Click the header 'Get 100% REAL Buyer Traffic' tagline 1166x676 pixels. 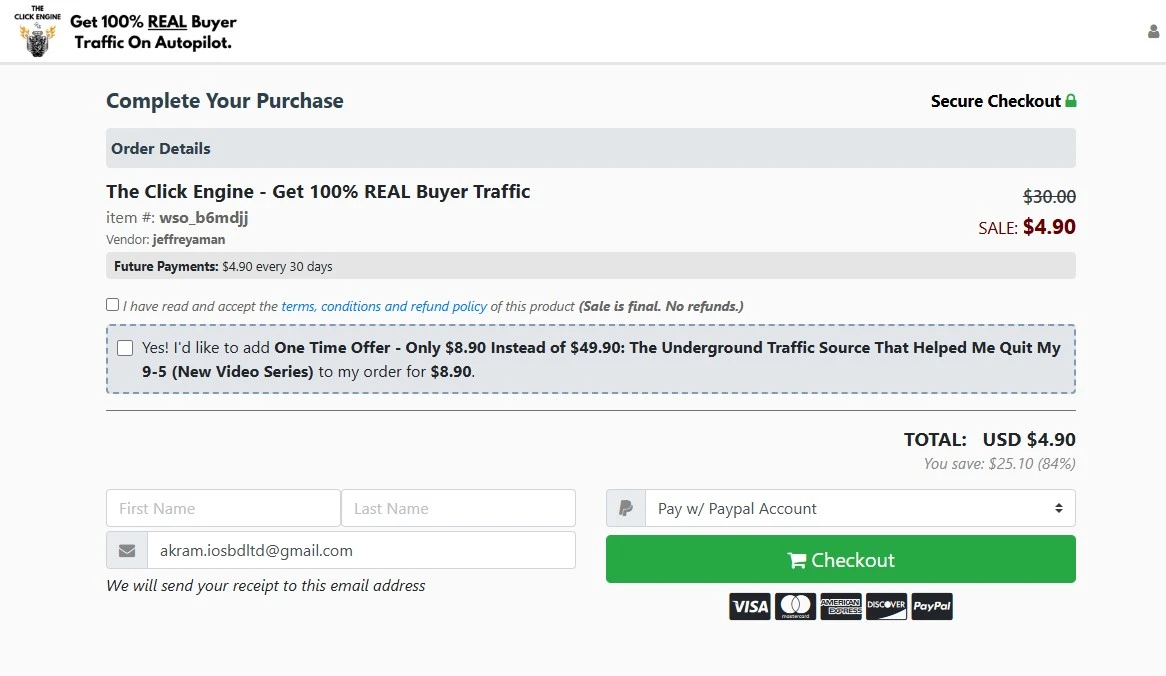[x=153, y=32]
